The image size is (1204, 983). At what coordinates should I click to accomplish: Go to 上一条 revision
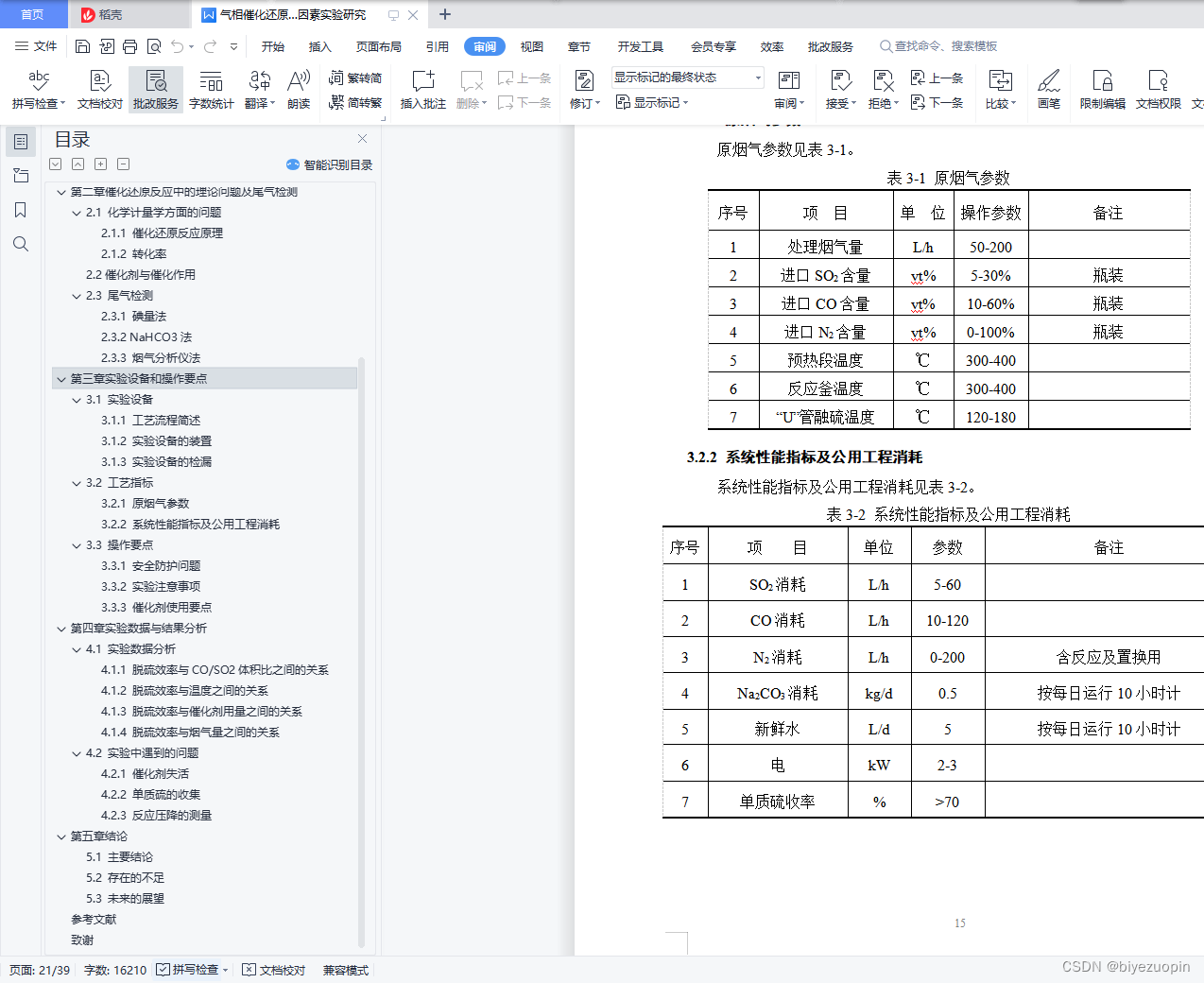(x=937, y=78)
